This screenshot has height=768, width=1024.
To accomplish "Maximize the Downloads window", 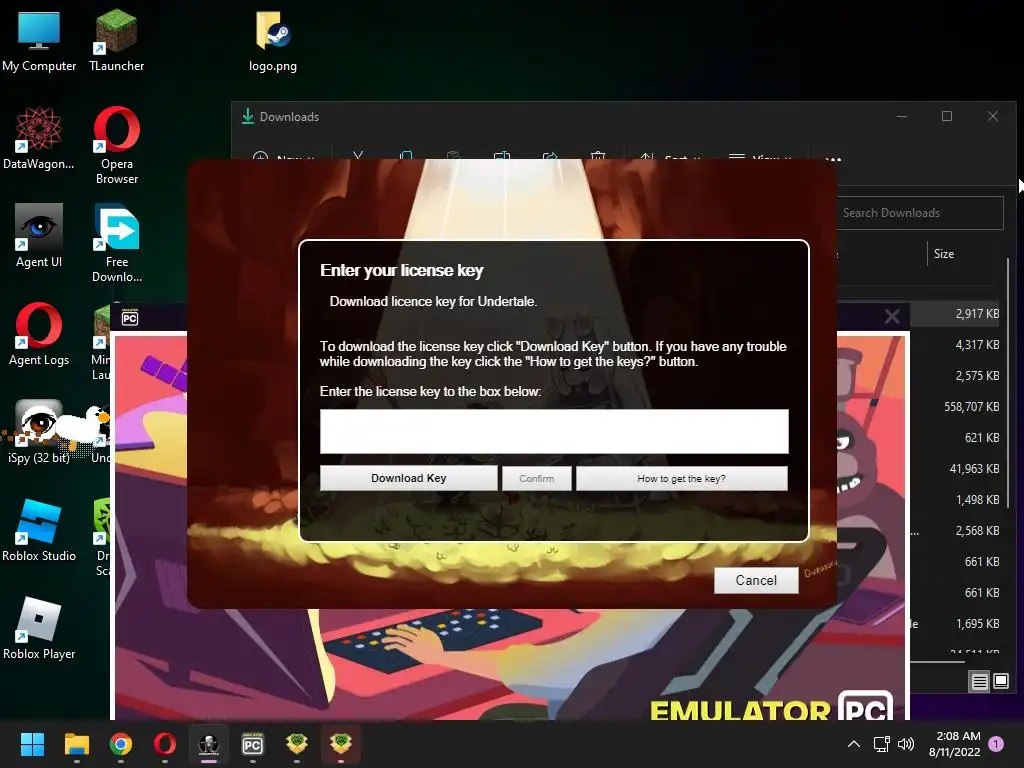I will point(947,116).
